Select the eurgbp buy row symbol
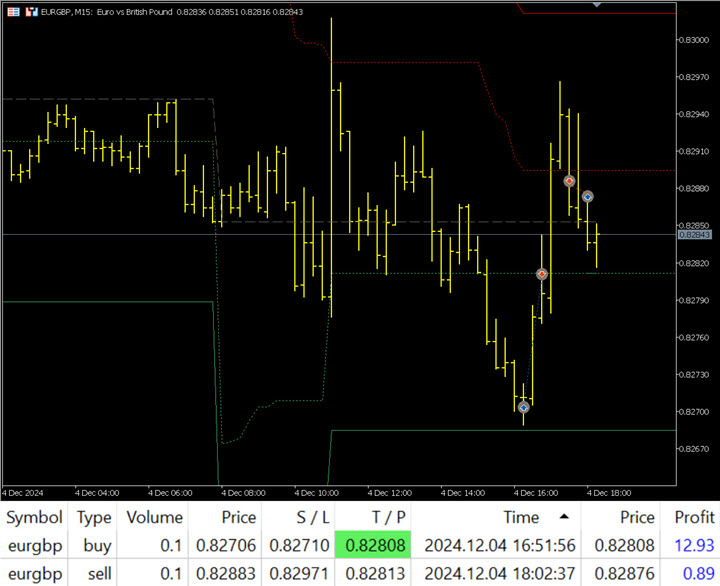Screen dimensions: 720x586 pyautogui.click(x=35, y=546)
